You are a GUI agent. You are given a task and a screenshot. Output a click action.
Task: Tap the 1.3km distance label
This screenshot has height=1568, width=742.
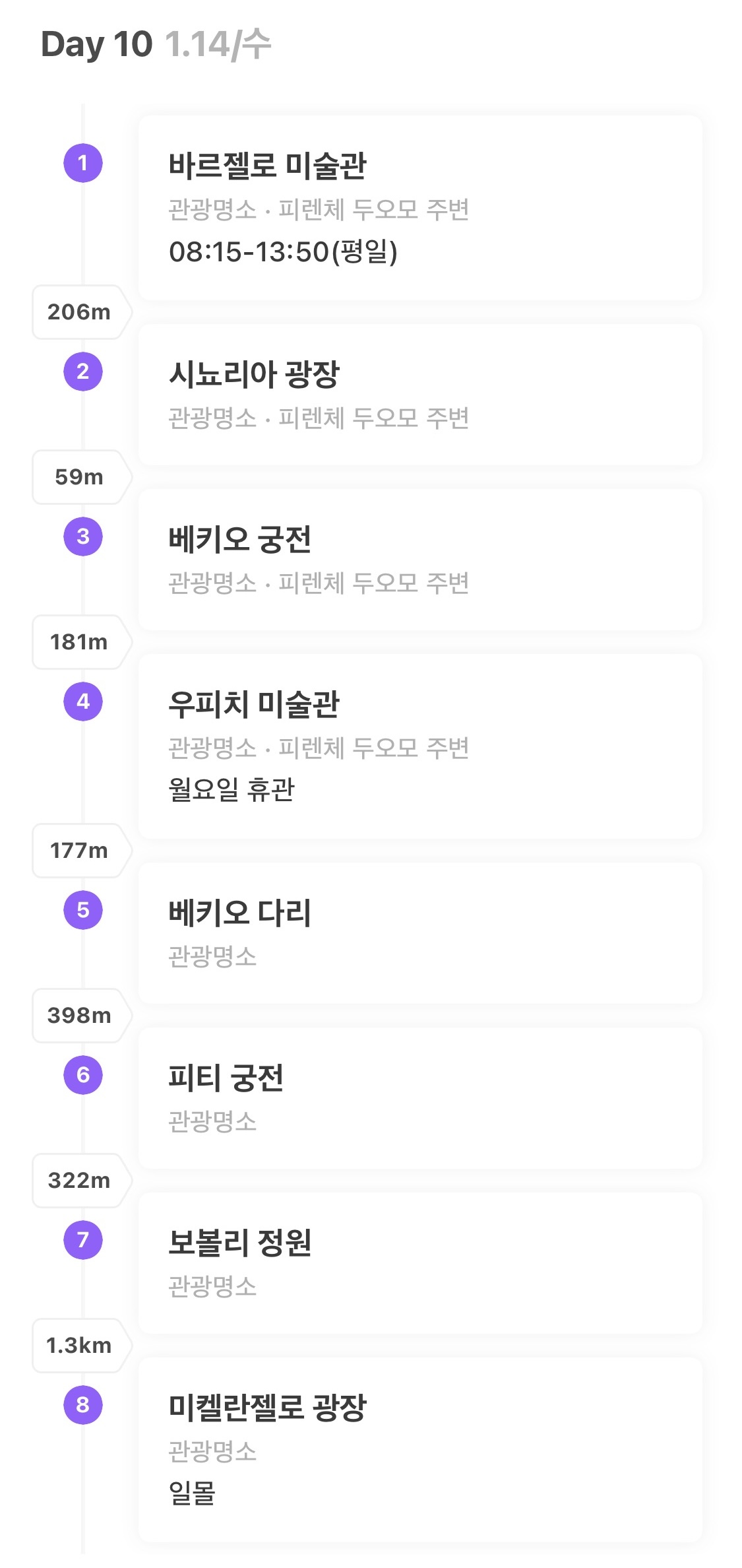pyautogui.click(x=79, y=1346)
